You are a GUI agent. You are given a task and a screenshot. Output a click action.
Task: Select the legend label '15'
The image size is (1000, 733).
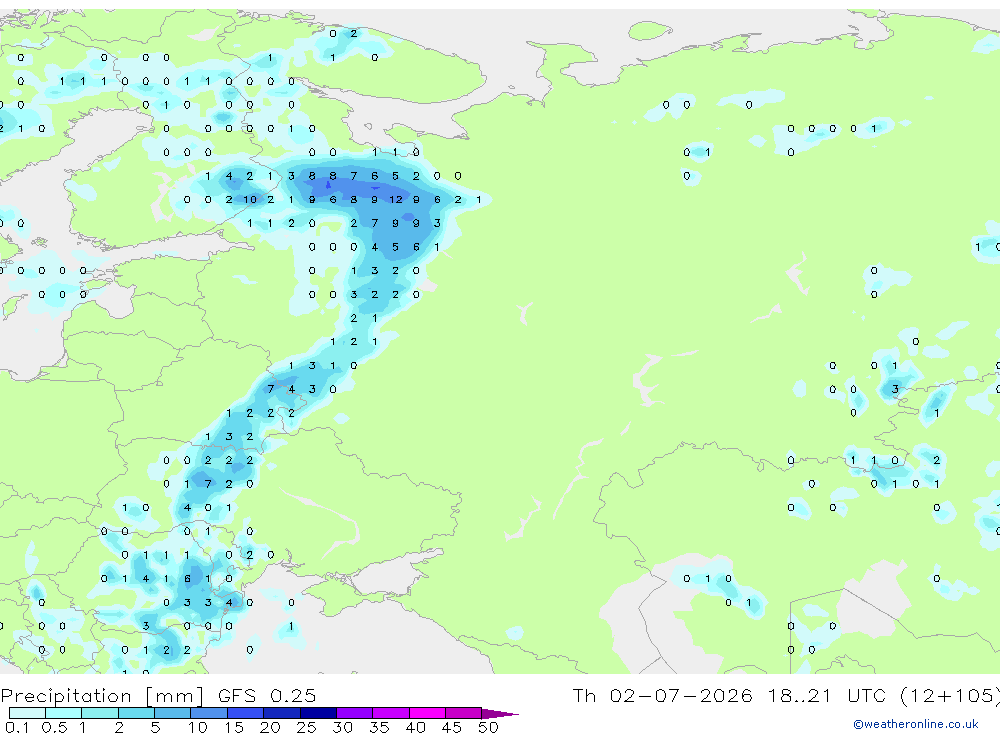234,727
